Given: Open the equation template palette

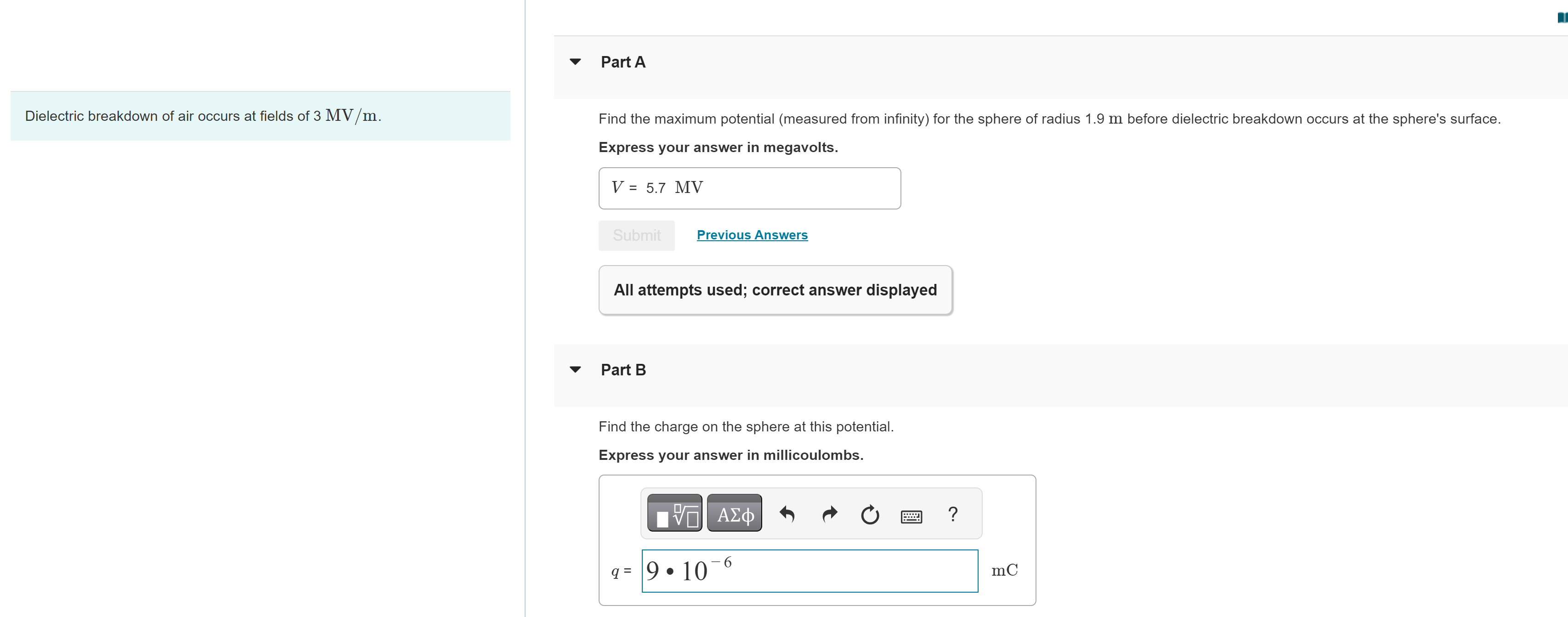Looking at the screenshot, I should [x=674, y=513].
